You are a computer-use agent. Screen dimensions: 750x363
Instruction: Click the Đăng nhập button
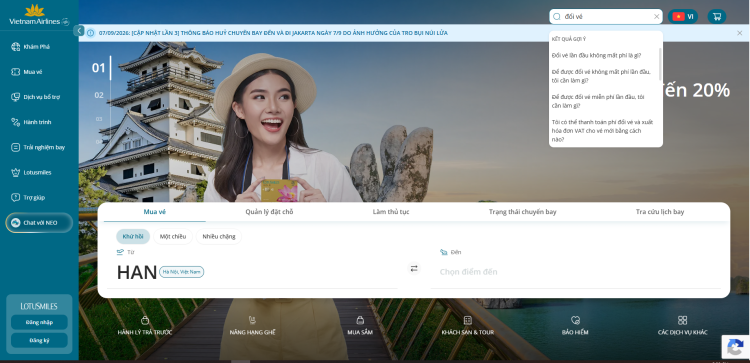pyautogui.click(x=39, y=322)
